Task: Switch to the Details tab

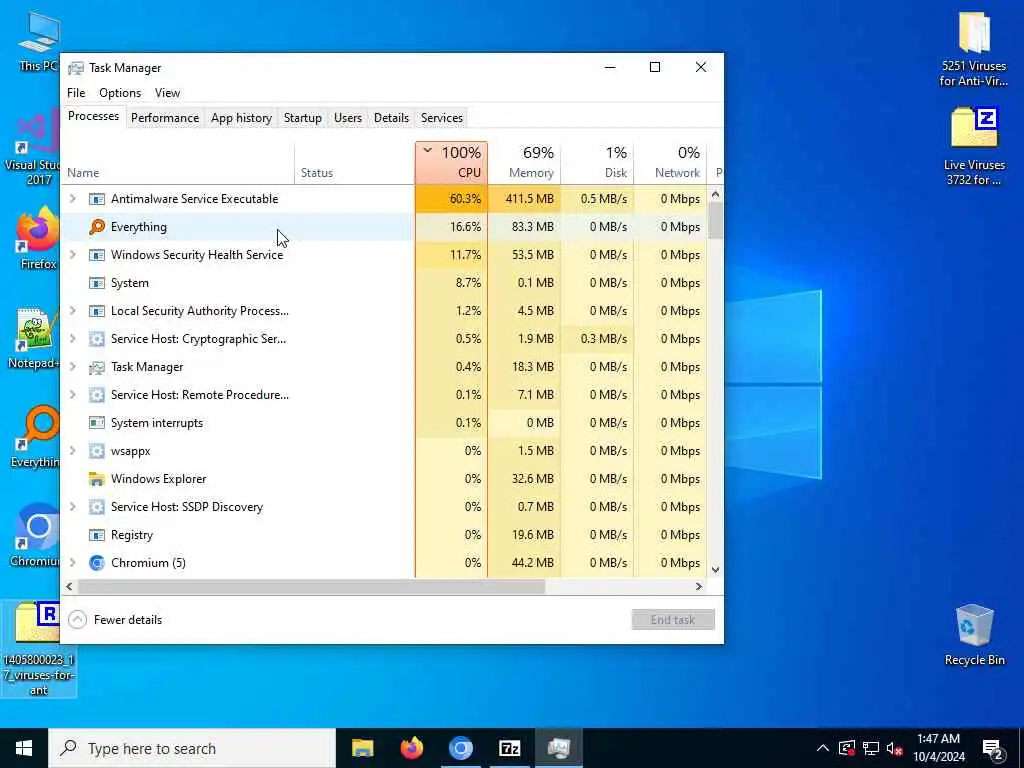Action: [x=391, y=118]
